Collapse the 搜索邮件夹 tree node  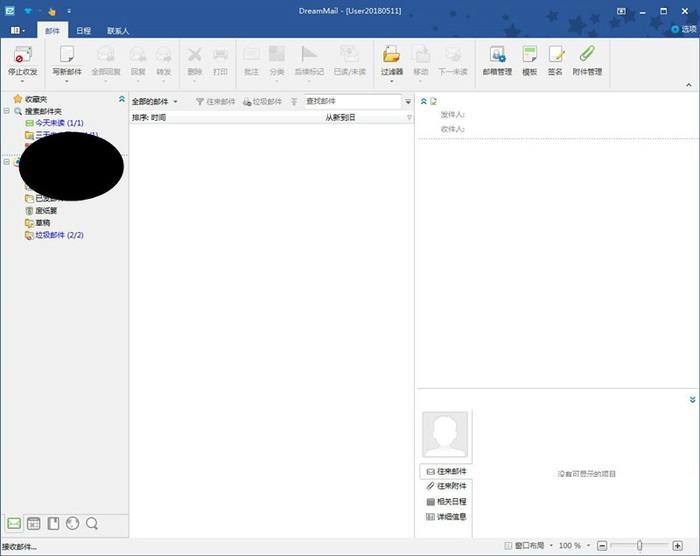pyautogui.click(x=6, y=111)
